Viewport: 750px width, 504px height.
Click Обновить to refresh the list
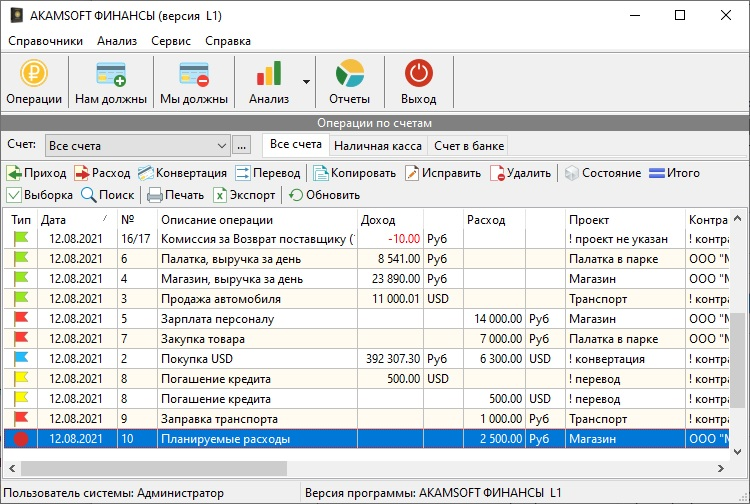click(x=324, y=195)
